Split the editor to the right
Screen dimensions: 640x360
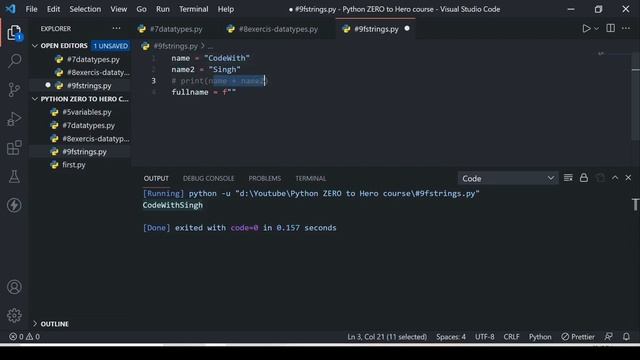coord(611,28)
